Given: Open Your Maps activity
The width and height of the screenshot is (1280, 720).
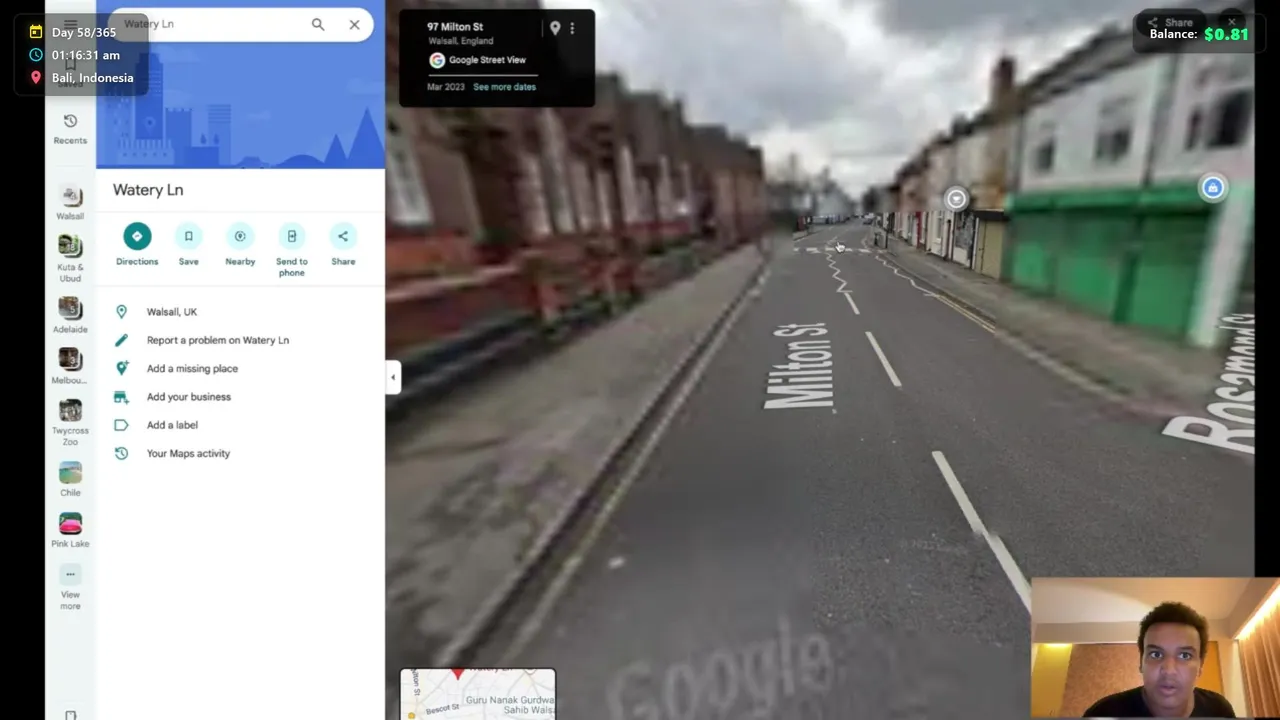Looking at the screenshot, I should [240, 453].
